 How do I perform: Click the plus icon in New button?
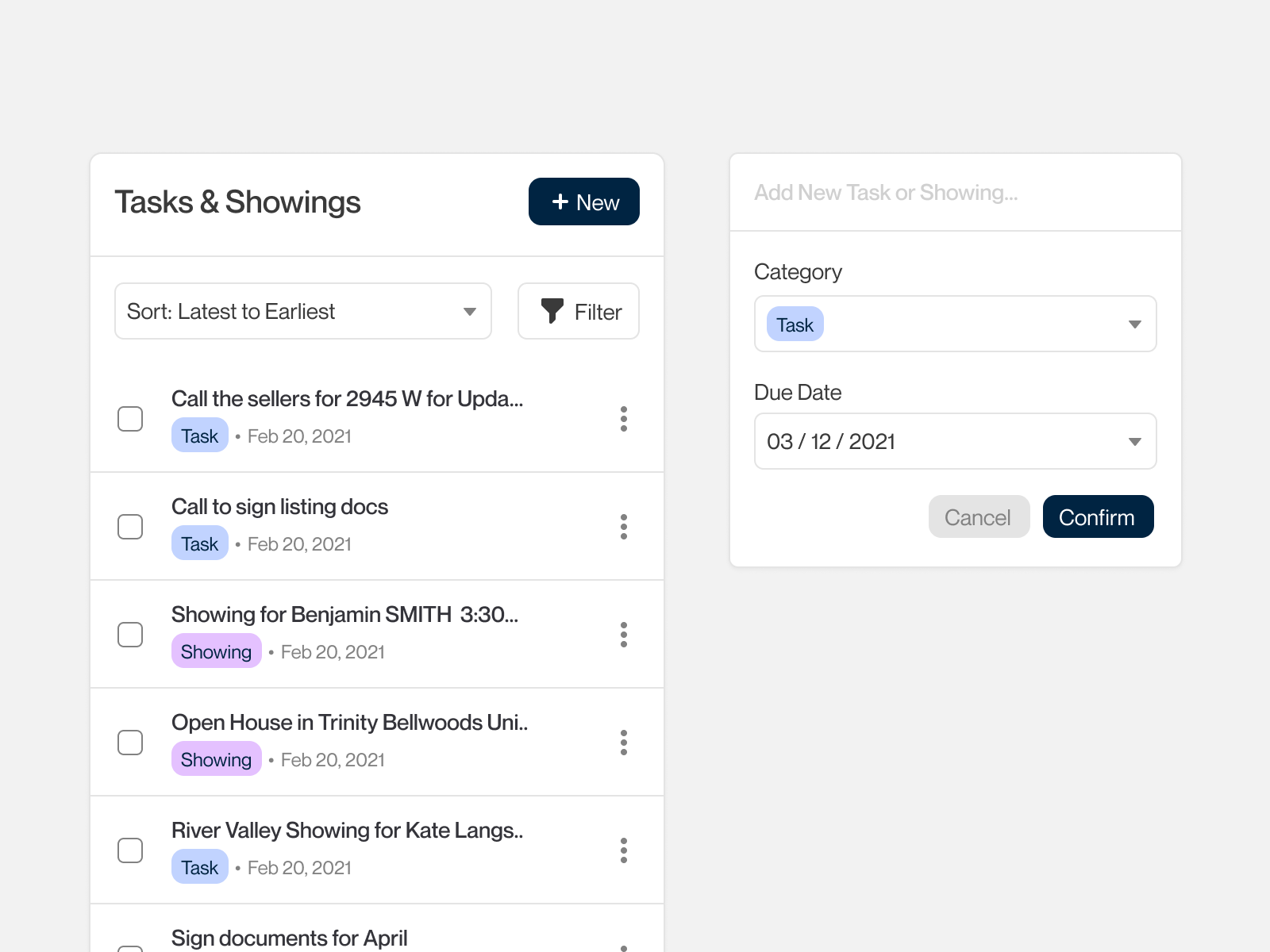click(x=560, y=202)
